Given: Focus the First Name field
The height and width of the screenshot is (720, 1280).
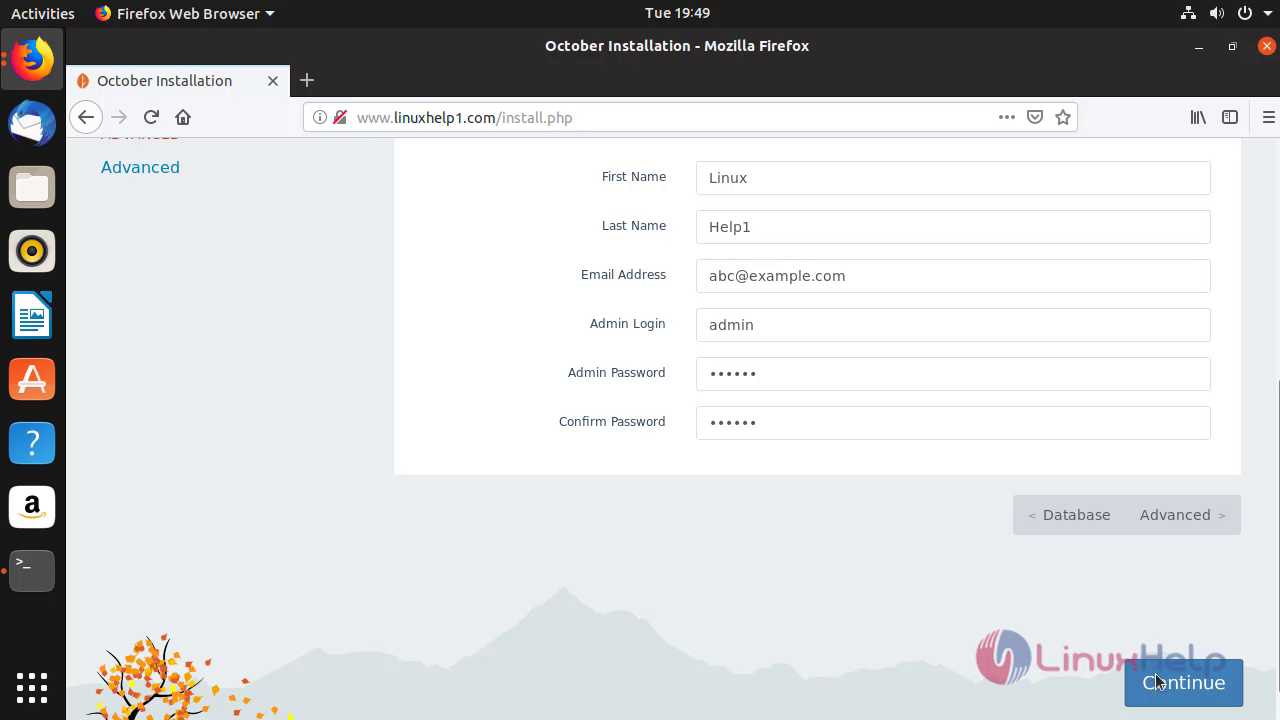Looking at the screenshot, I should pos(953,178).
